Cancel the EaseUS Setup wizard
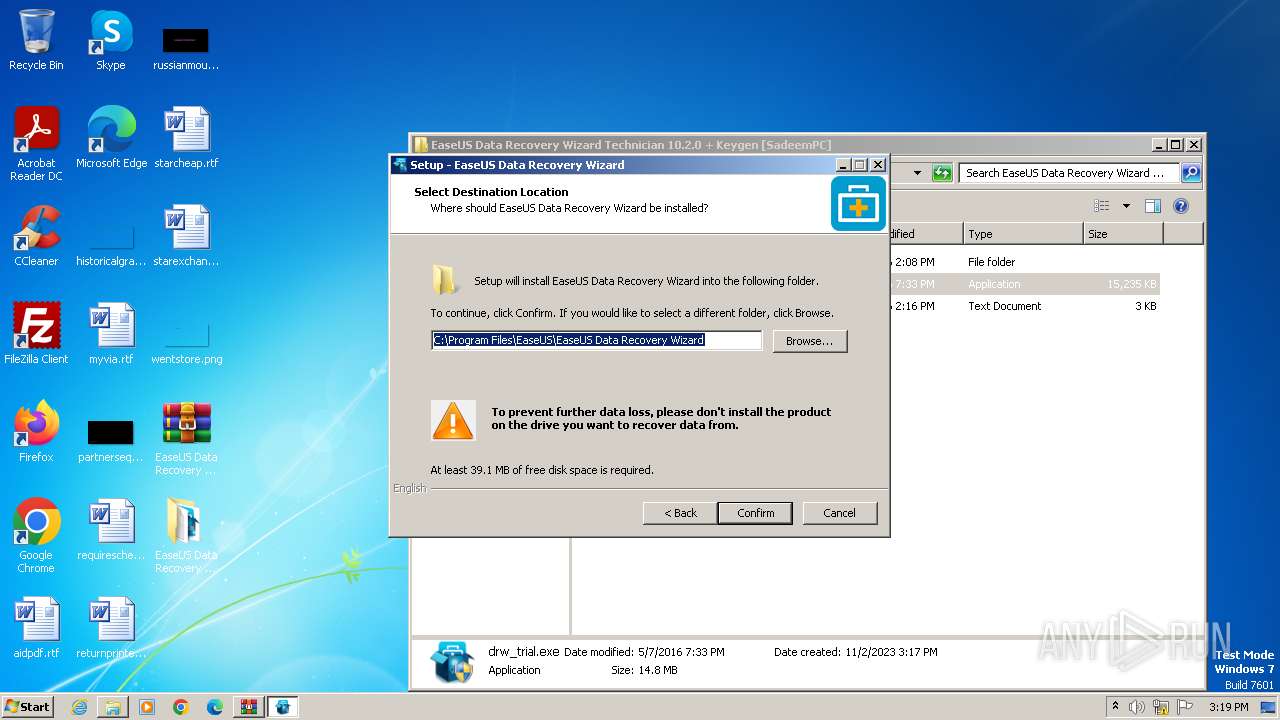1280x720 pixels. (839, 513)
